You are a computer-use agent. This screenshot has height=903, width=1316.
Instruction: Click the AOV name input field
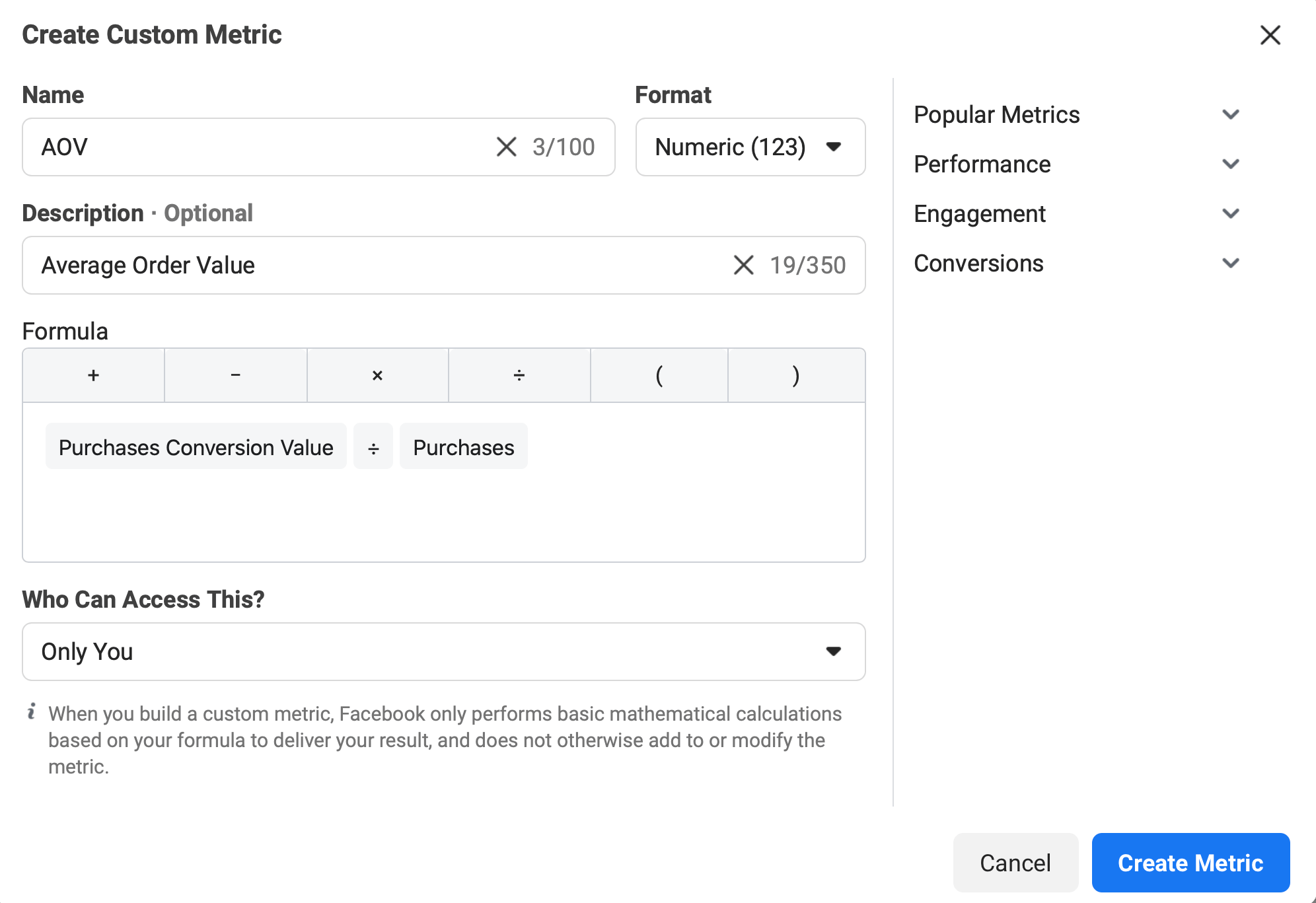click(x=318, y=147)
